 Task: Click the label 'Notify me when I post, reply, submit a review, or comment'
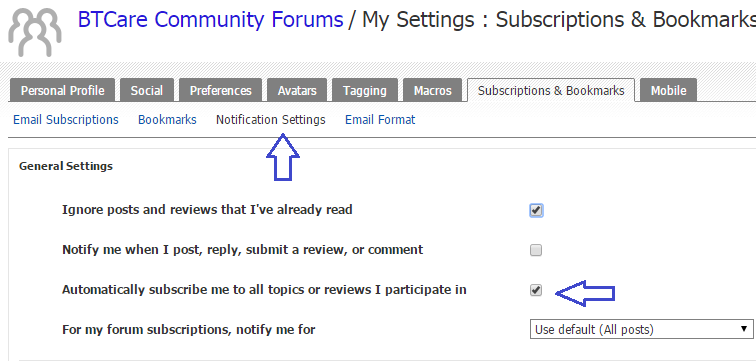coord(243,250)
